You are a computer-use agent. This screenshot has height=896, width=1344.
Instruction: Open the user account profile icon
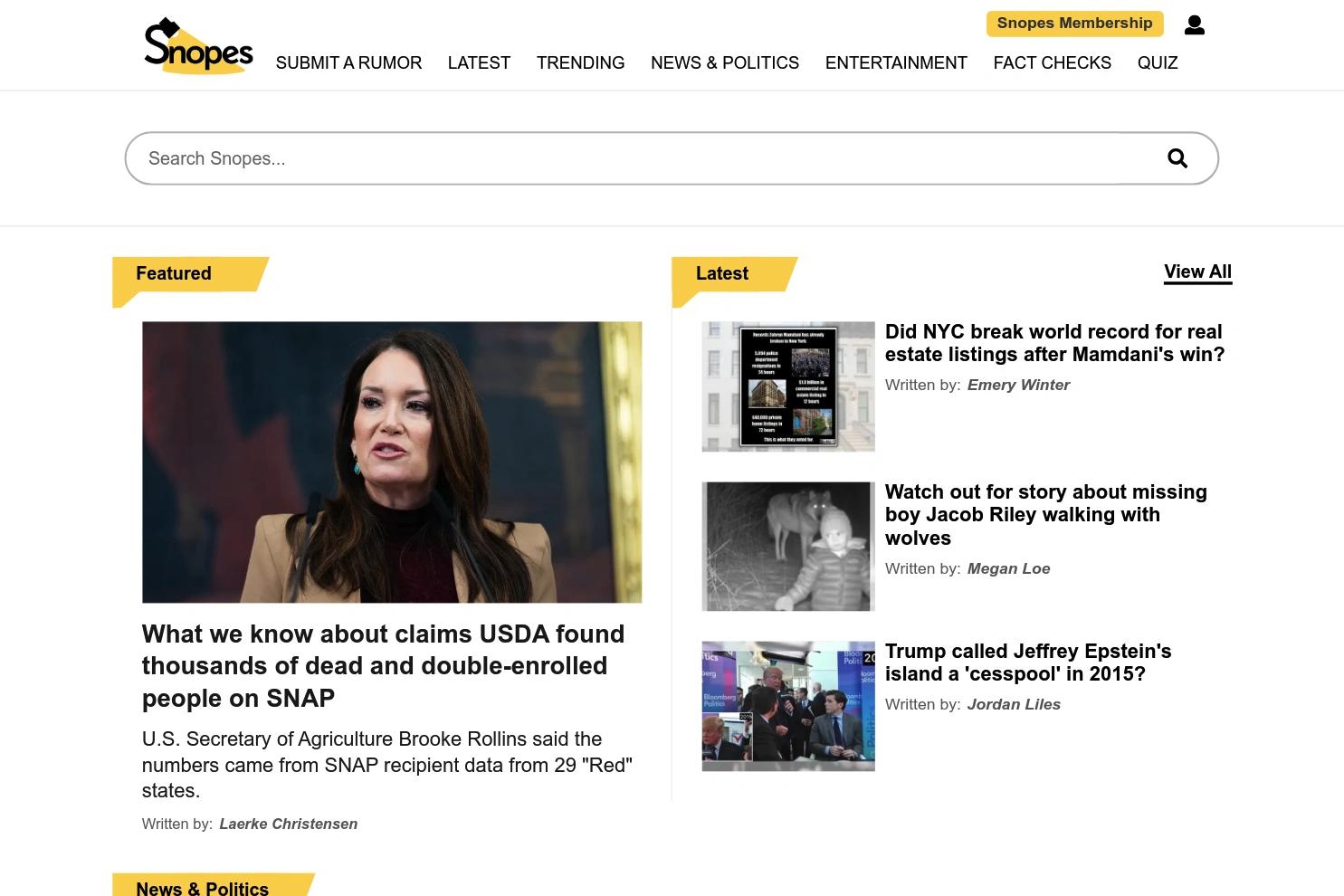coord(1195,25)
